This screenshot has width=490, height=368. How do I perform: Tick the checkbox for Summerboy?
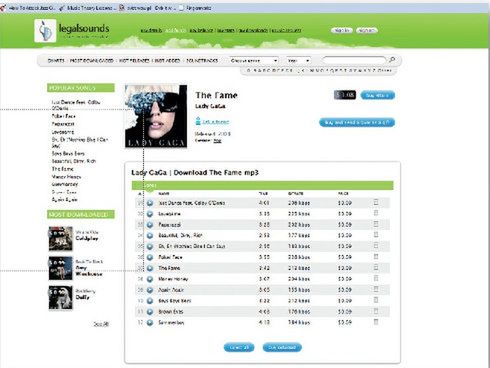coord(376,322)
